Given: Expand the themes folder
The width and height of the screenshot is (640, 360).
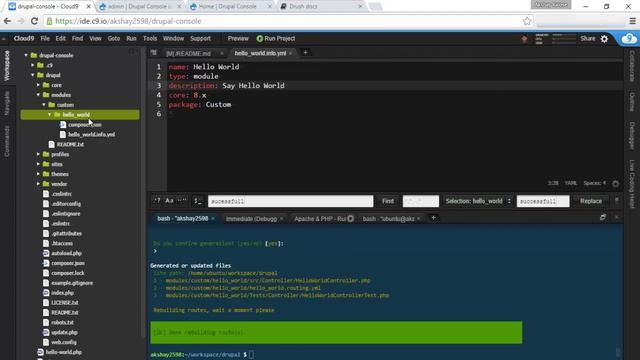Looking at the screenshot, I should [x=38, y=174].
